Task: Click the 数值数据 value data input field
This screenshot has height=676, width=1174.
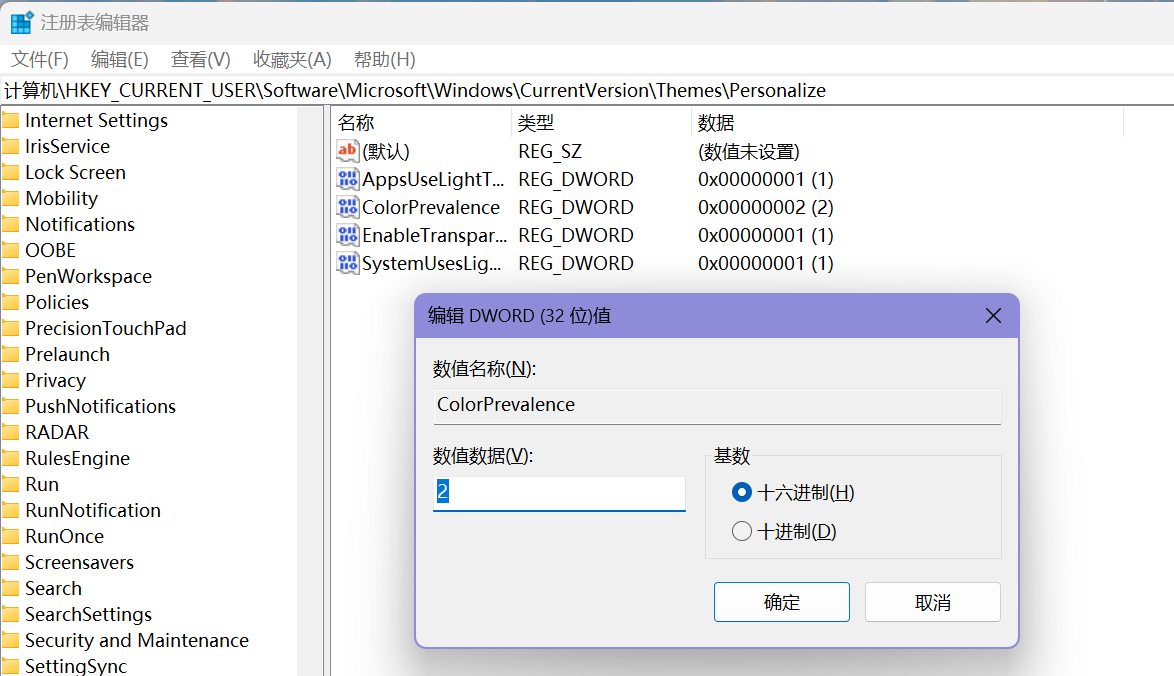Action: point(559,493)
